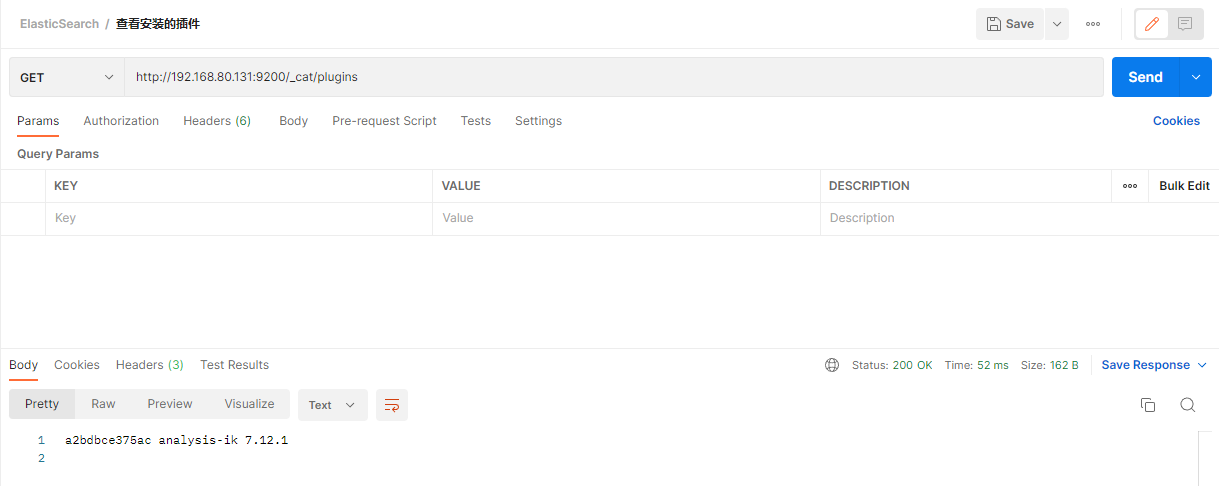The width and height of the screenshot is (1219, 486).
Task: Open the request Headers (6) tab
Action: [217, 121]
